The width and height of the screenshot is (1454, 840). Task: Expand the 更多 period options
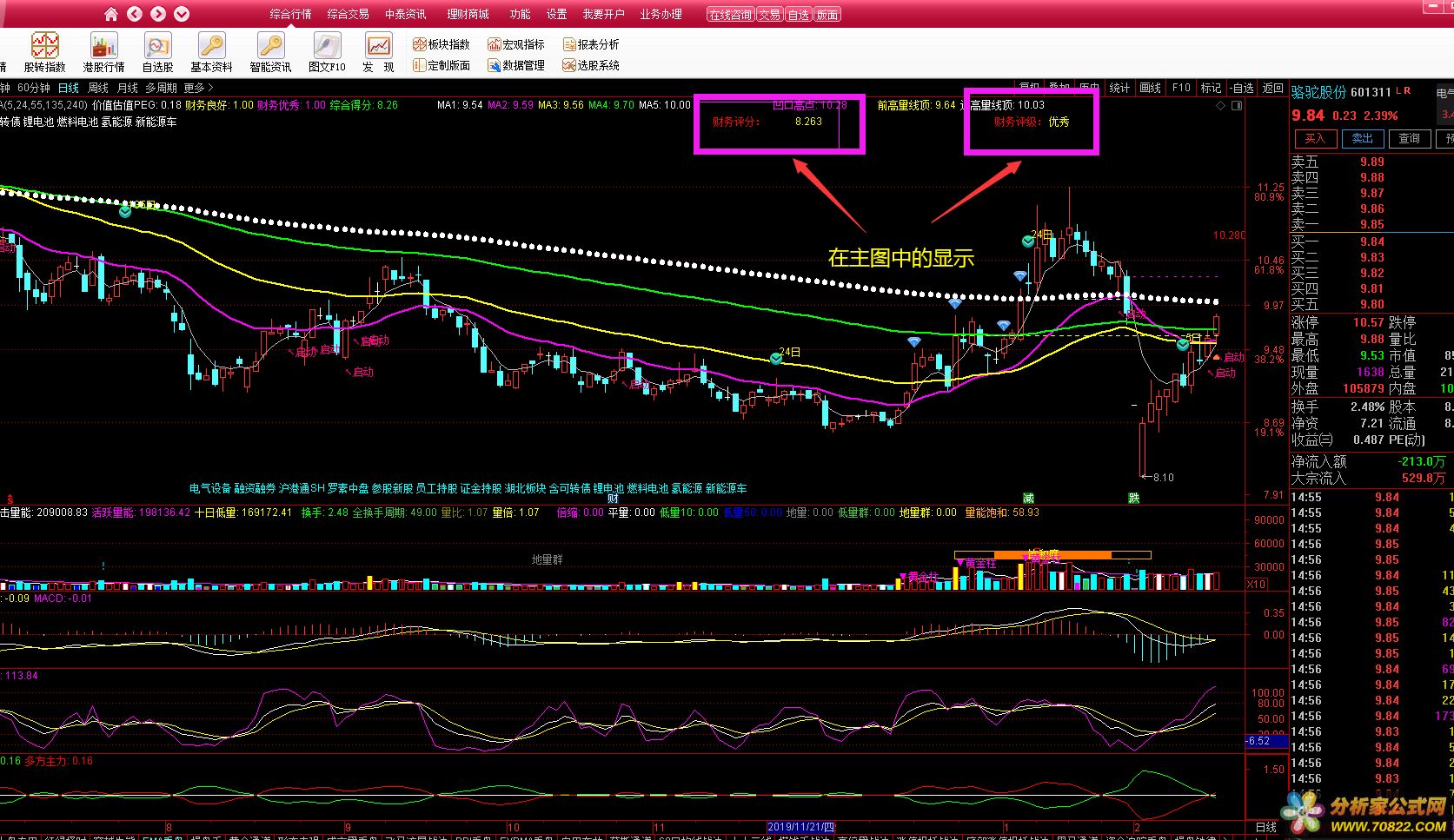(197, 88)
